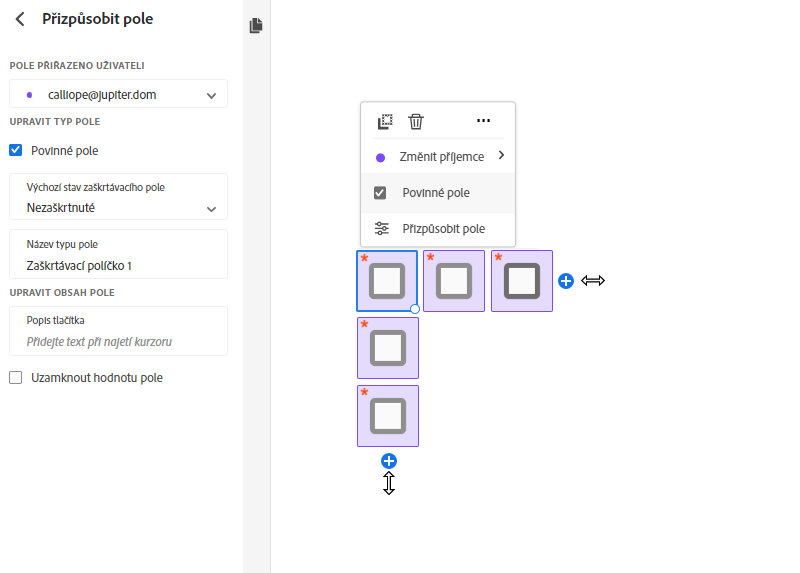Select Změnit příjemce menu entry
This screenshot has height=573, width=800.
click(x=442, y=157)
